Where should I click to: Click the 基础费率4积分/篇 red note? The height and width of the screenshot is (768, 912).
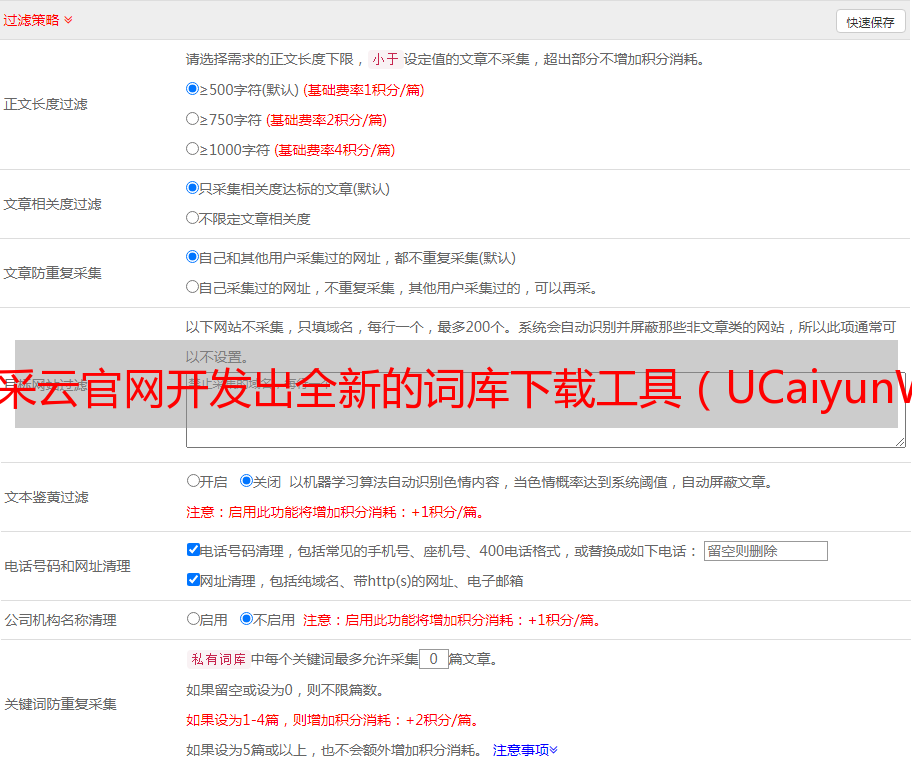coord(334,150)
